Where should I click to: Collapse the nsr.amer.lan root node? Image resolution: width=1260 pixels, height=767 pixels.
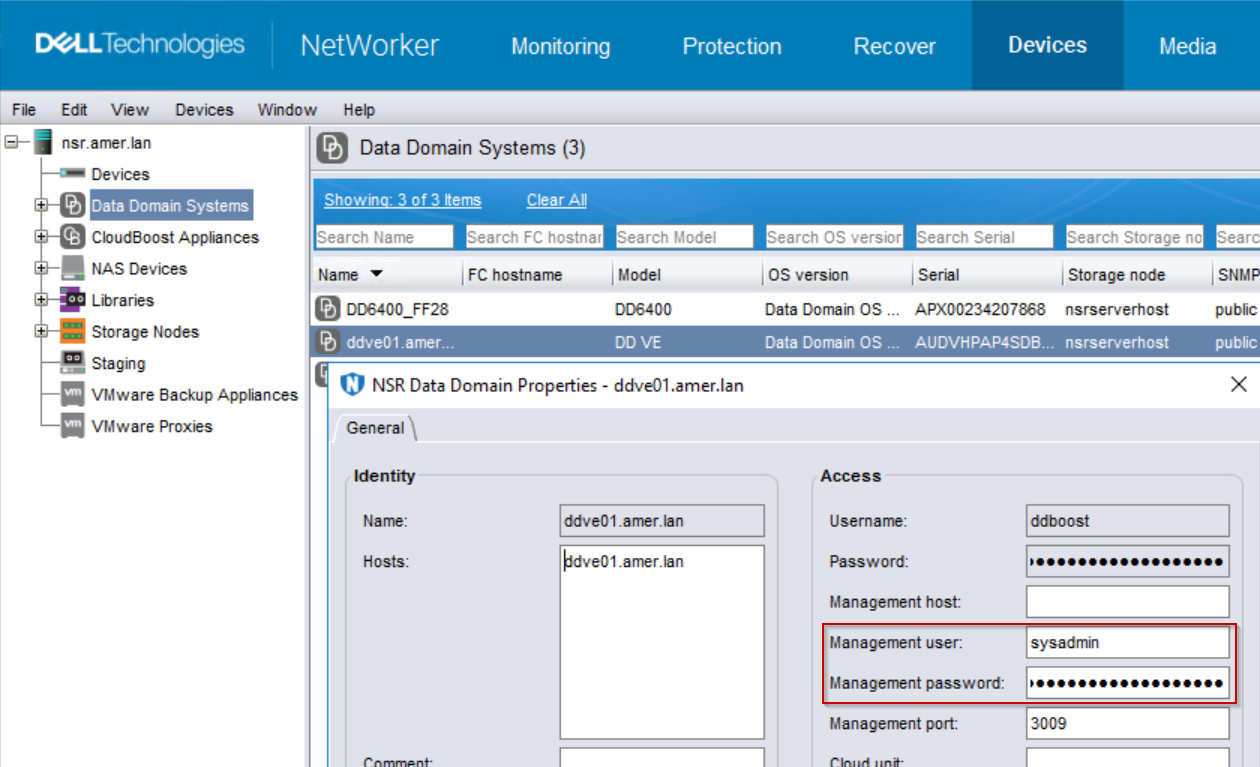click(10, 142)
